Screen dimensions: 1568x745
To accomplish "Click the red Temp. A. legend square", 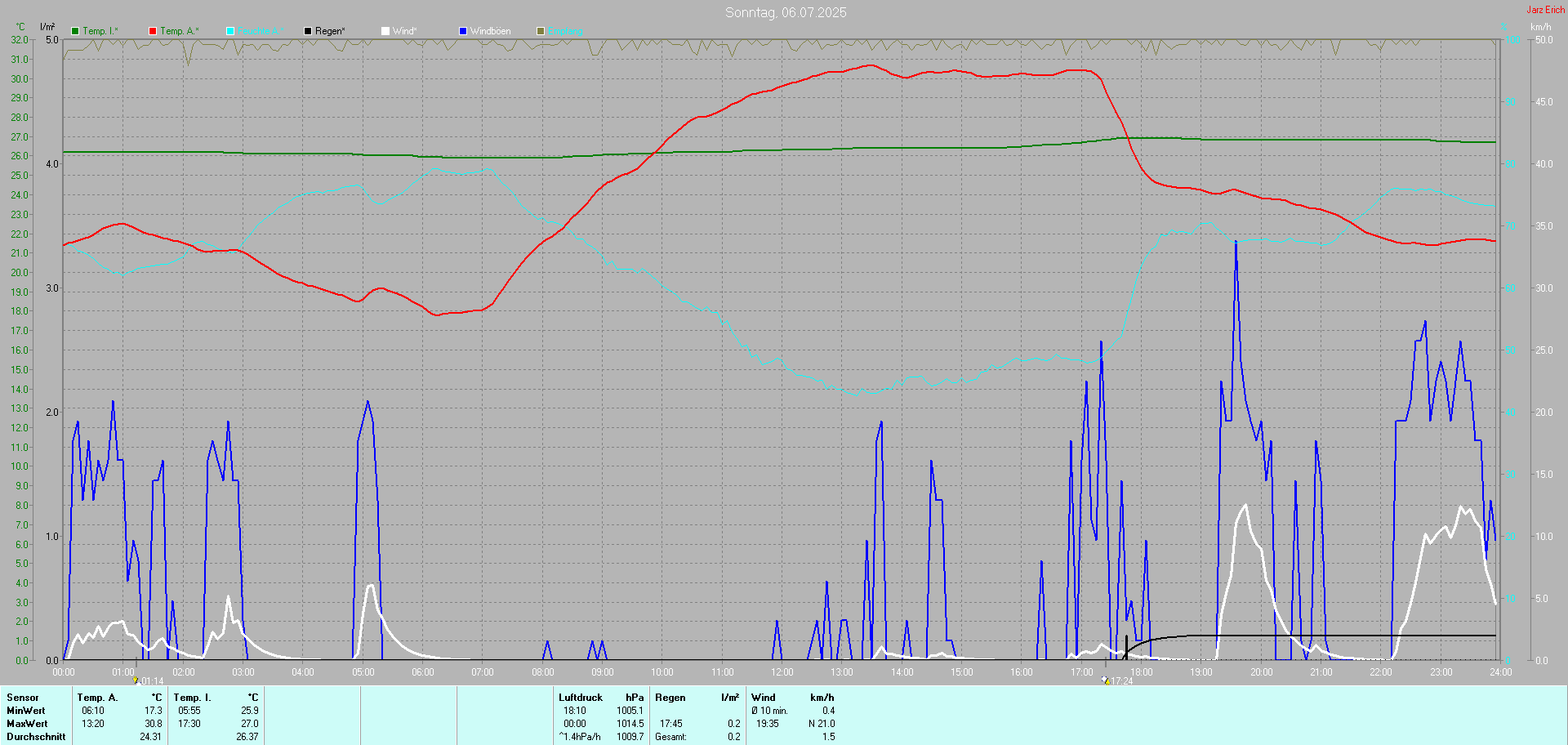I will 153,31.
